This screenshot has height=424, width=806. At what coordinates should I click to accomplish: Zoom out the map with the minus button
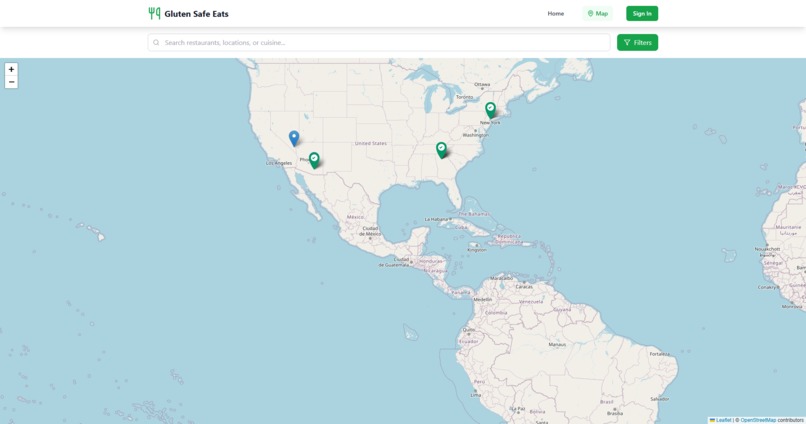coord(11,82)
